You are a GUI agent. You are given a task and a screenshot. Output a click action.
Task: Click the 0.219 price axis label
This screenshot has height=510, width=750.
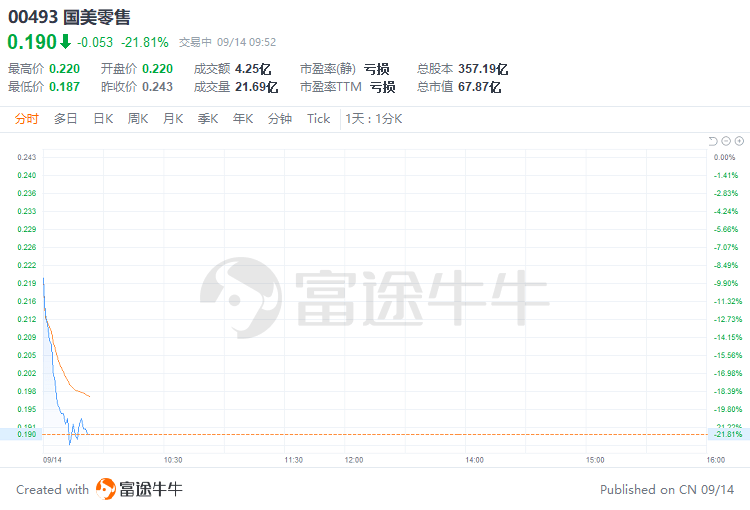[27, 283]
